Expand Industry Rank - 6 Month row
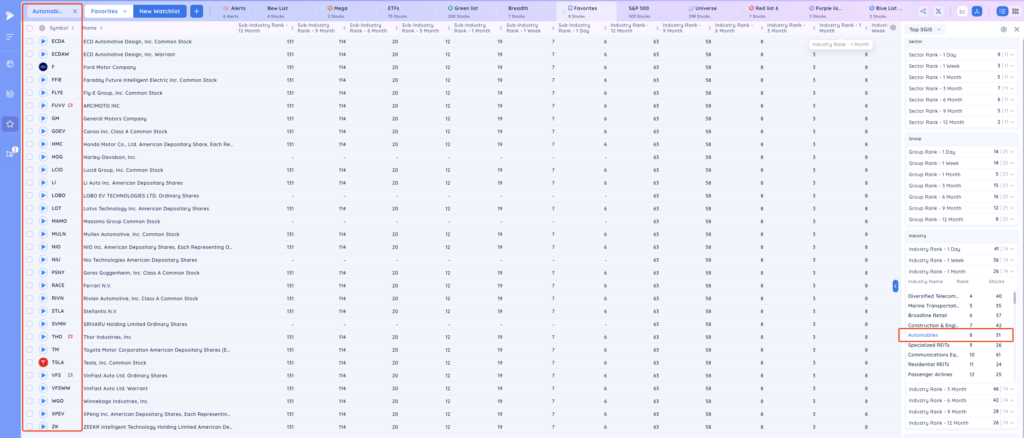Image resolution: width=1024 pixels, height=438 pixels. pyautogui.click(x=962, y=400)
